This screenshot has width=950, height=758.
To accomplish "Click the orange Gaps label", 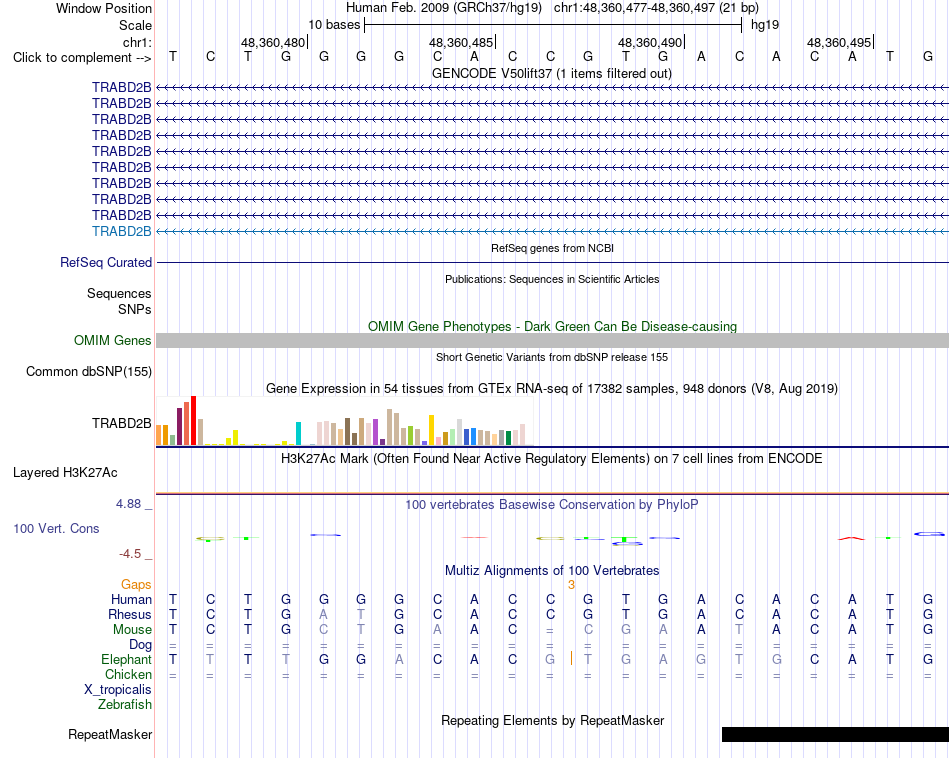I will coord(136,585).
